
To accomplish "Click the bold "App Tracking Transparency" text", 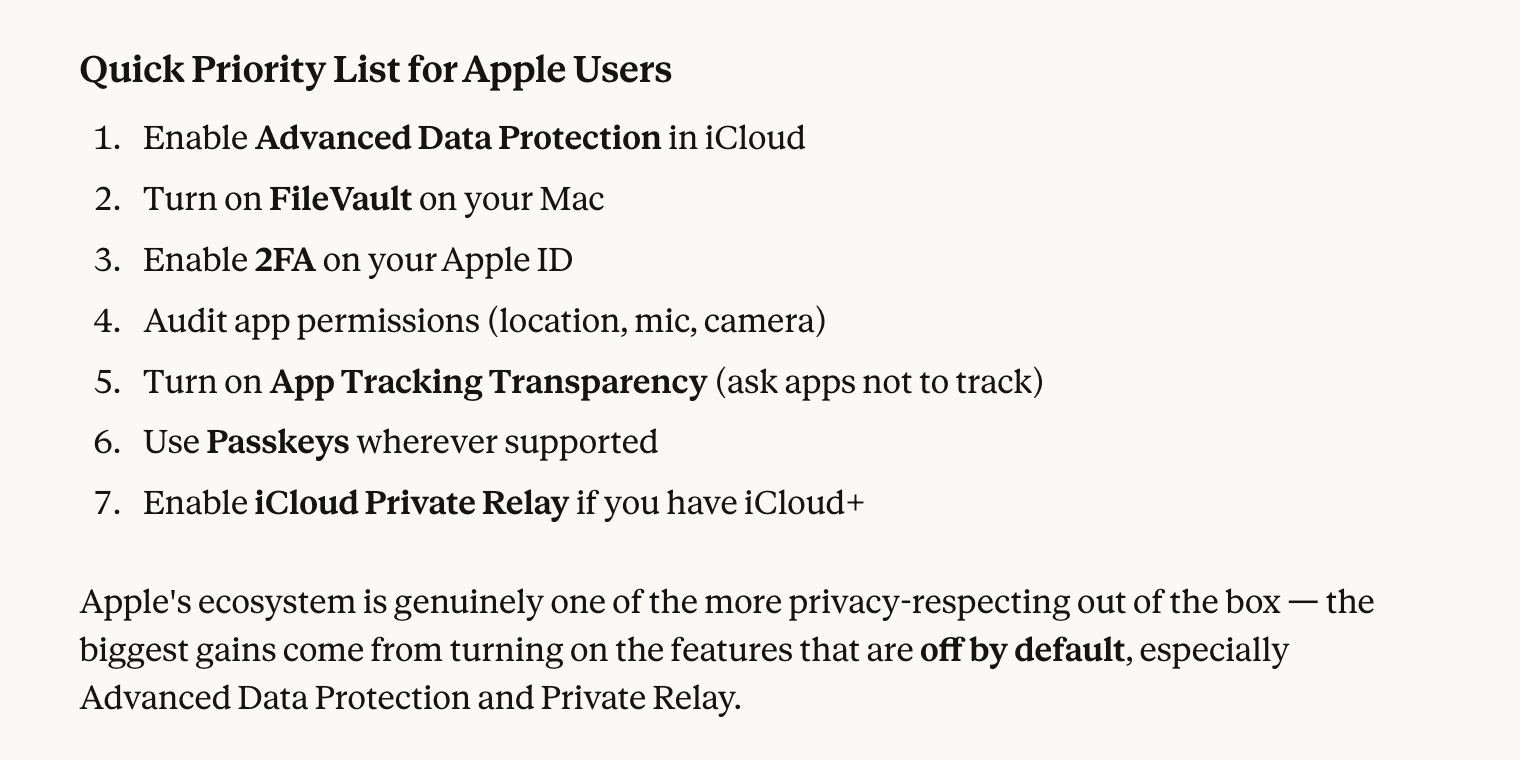I will coord(488,382).
